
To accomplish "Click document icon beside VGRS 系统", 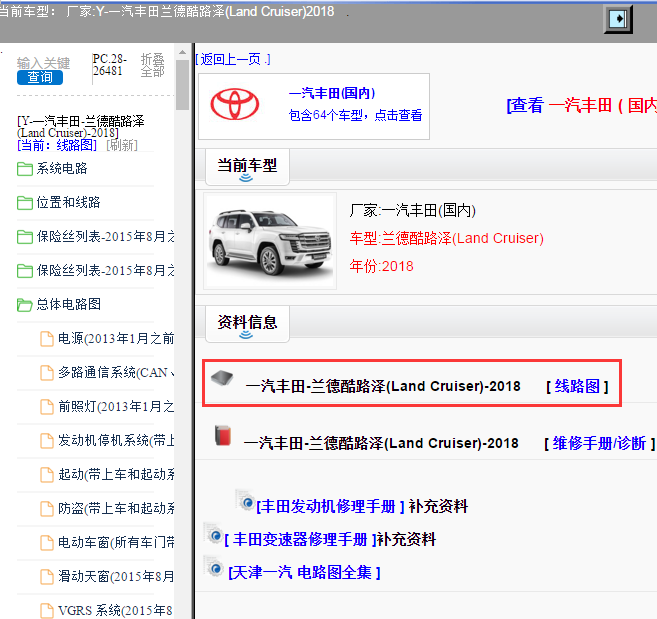I will pyautogui.click(x=47, y=610).
